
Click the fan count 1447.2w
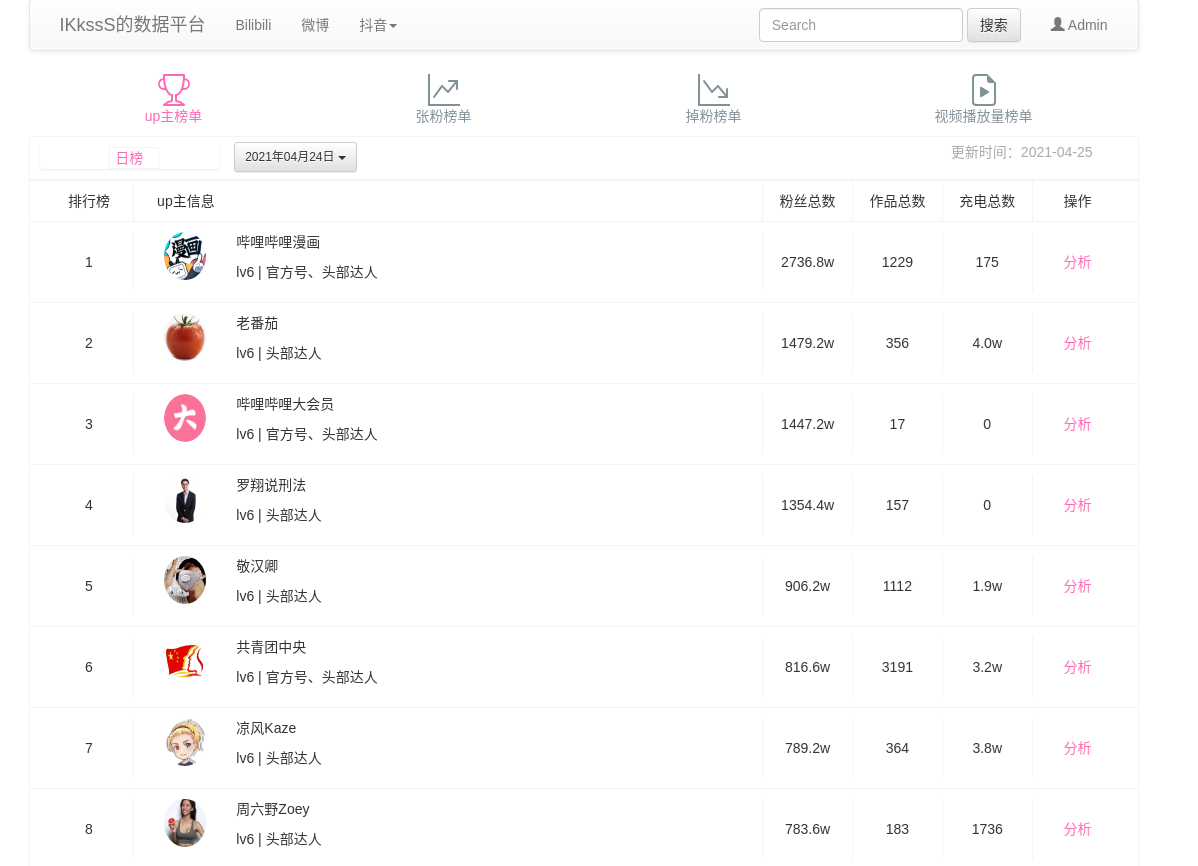[808, 424]
